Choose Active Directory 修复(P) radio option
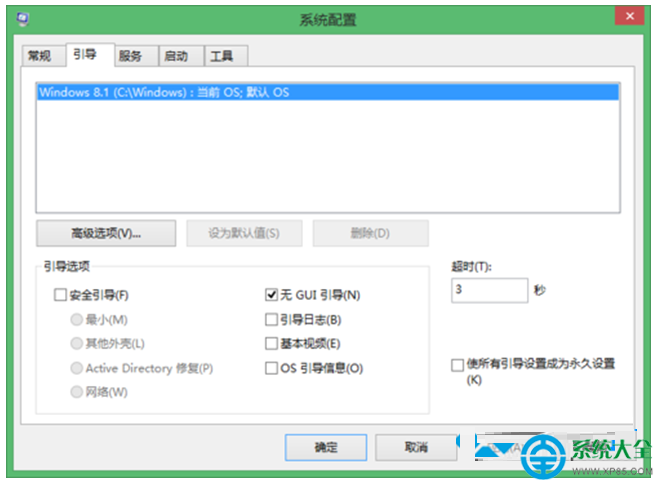Screen dimensions: 655x482 (76, 368)
